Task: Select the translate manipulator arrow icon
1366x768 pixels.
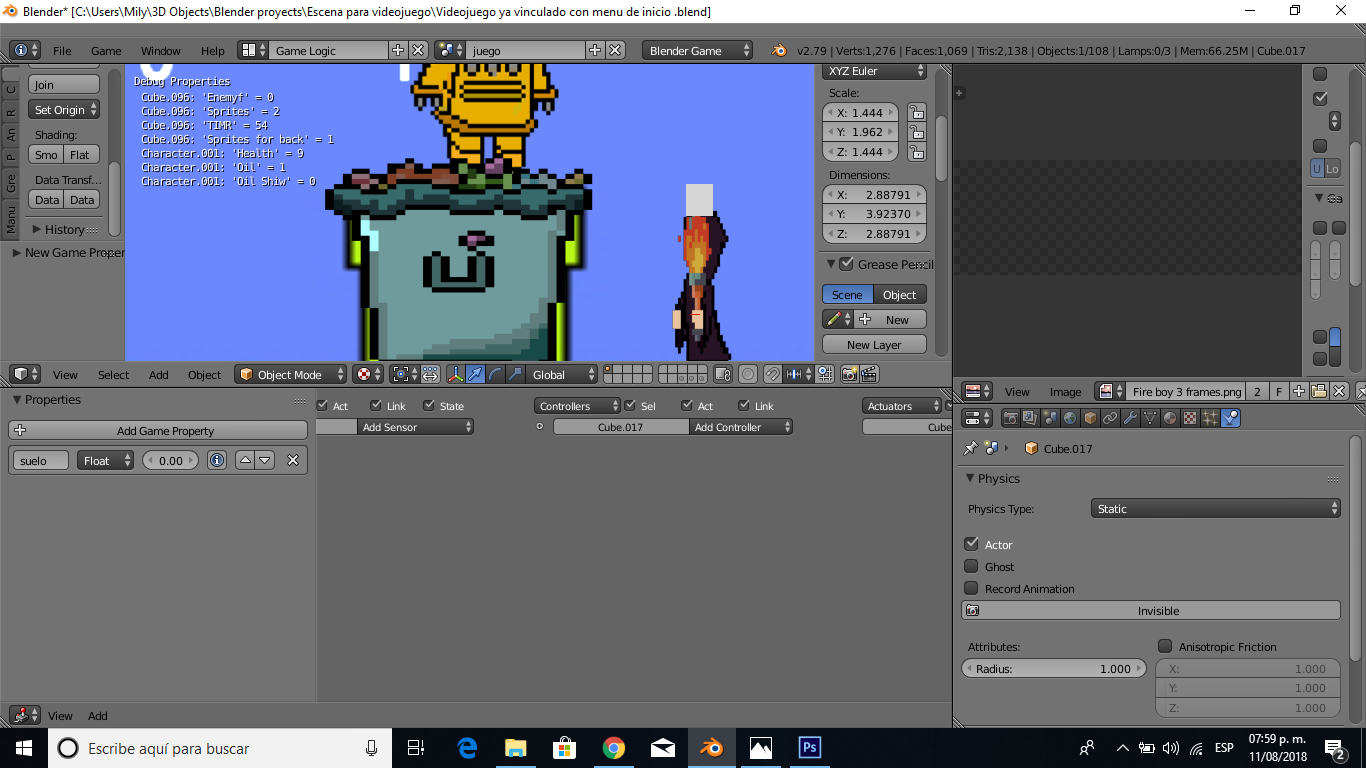Action: (x=475, y=374)
